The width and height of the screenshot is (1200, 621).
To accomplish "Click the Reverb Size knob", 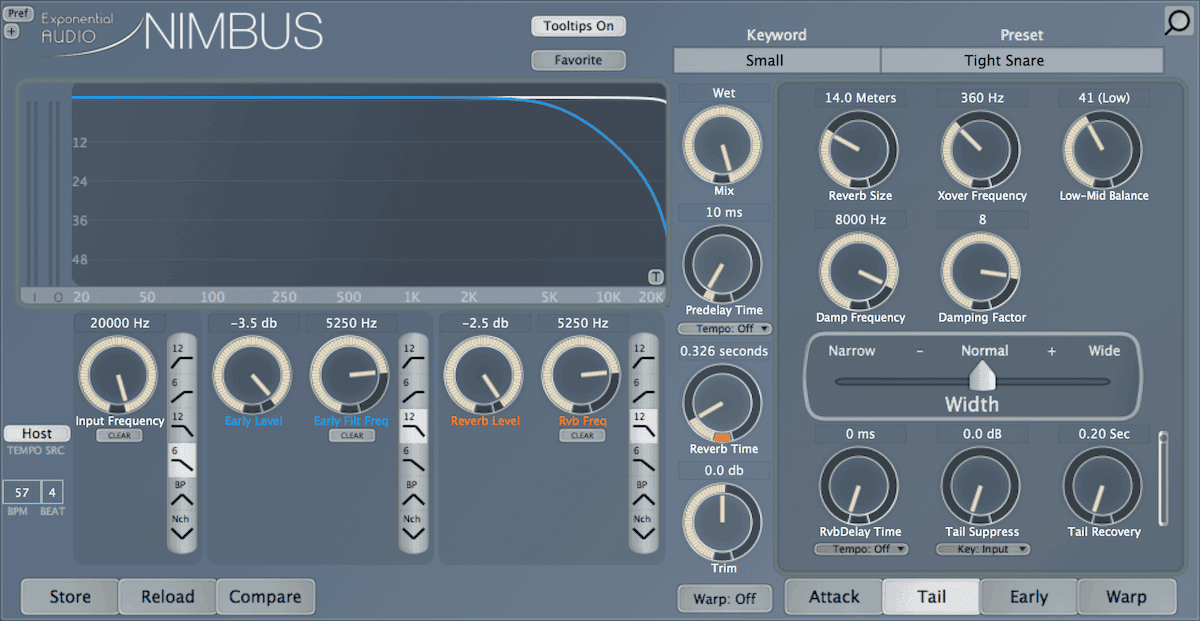I will click(x=859, y=150).
